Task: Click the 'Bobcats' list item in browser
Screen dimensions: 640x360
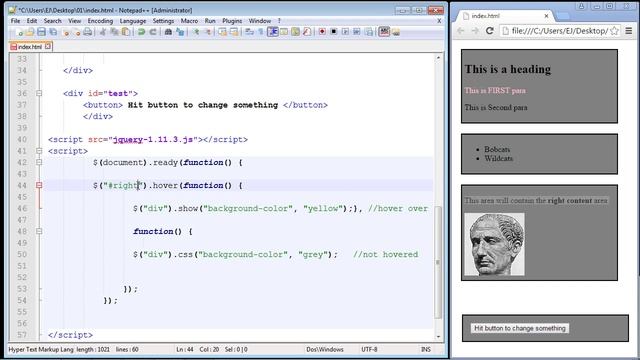Action: click(x=497, y=149)
